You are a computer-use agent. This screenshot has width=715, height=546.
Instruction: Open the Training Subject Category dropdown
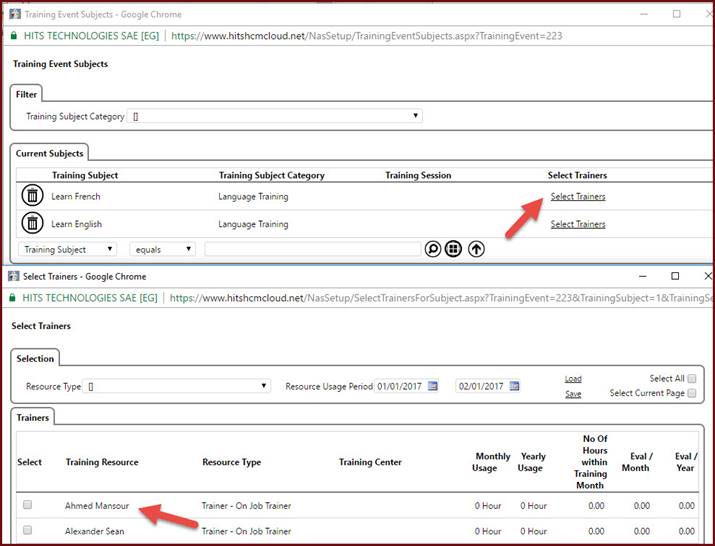[x=275, y=116]
